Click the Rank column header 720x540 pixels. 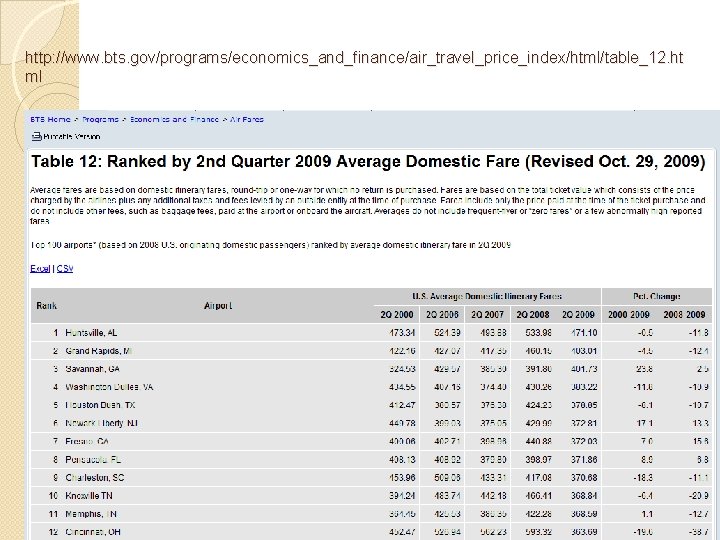46,306
